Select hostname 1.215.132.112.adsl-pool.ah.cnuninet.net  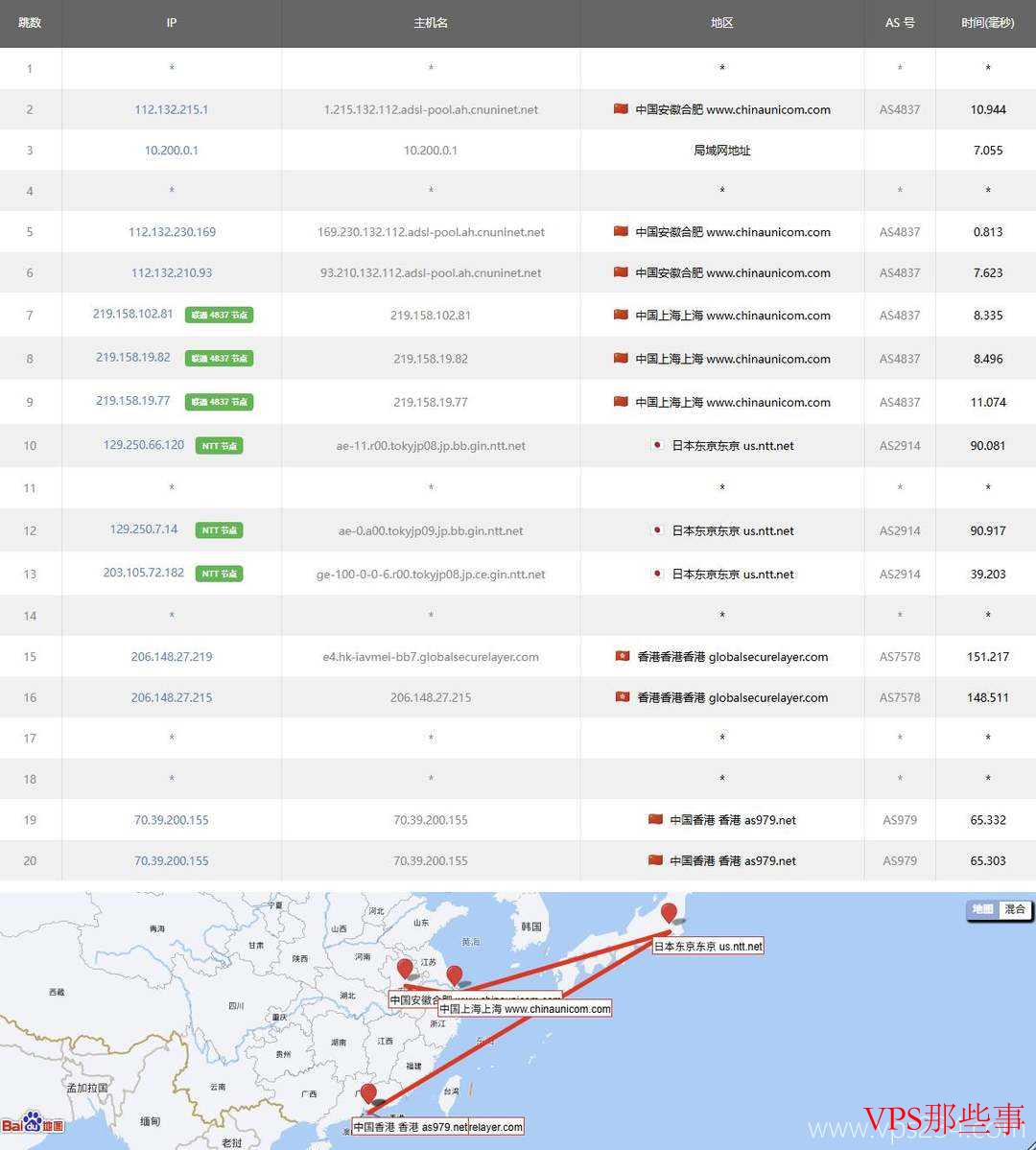(x=431, y=109)
